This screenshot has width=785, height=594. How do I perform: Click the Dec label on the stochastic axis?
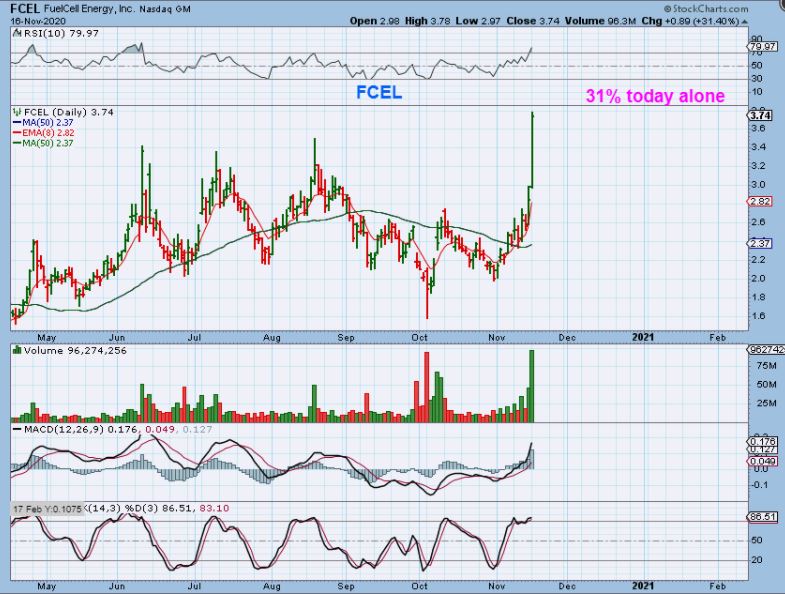point(567,586)
